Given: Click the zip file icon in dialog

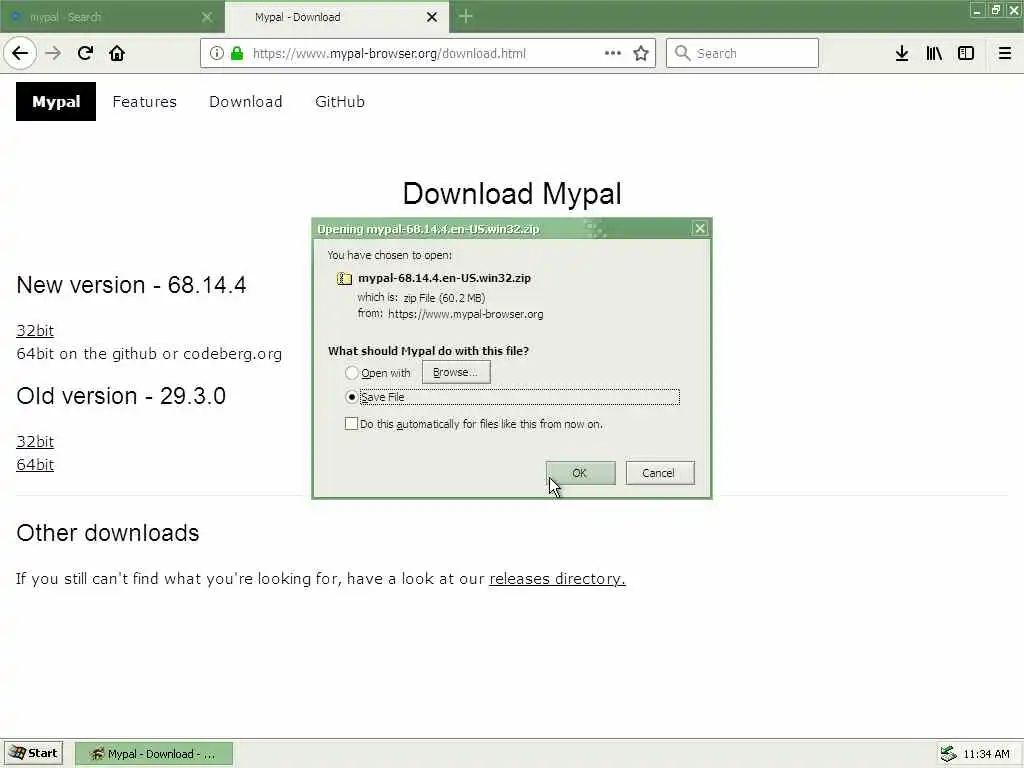Looking at the screenshot, I should [x=344, y=278].
